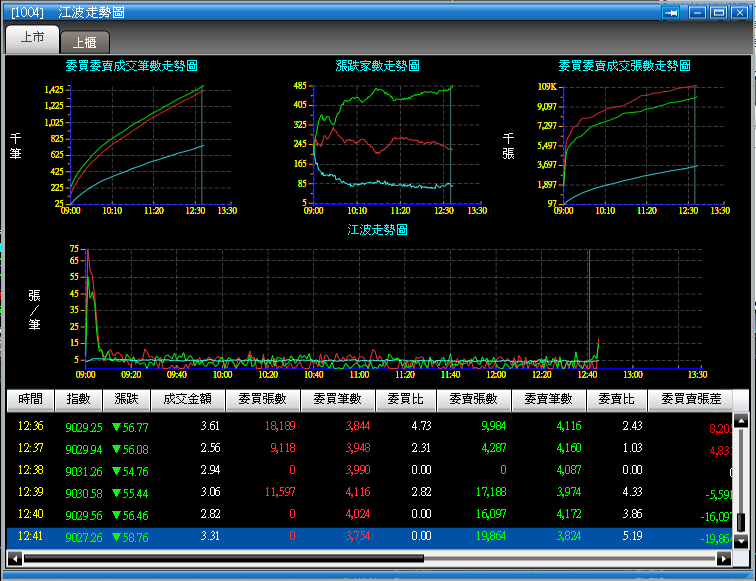Click the vertical scrollbar thumb
756x581 pixels.
point(741,522)
